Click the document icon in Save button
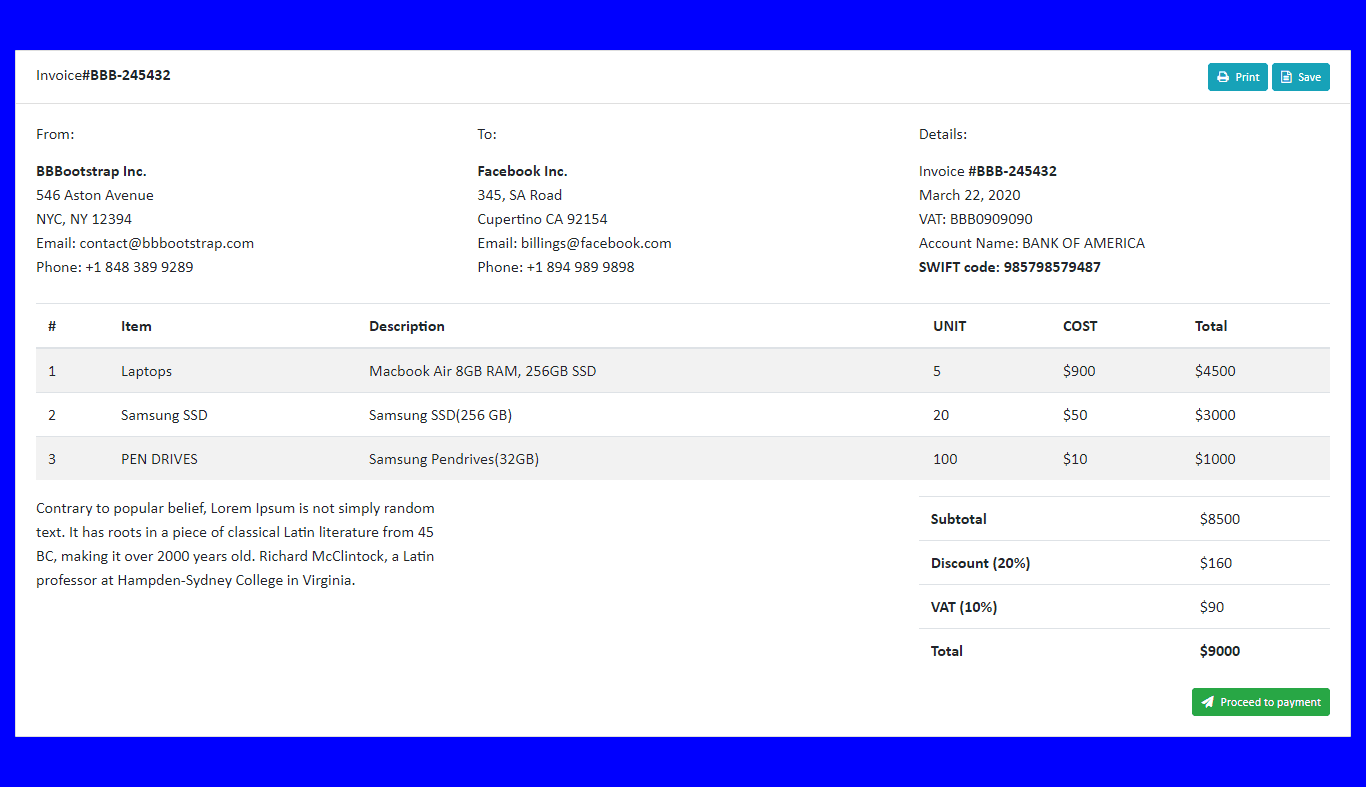Screen dimensions: 1366x787 [1286, 77]
